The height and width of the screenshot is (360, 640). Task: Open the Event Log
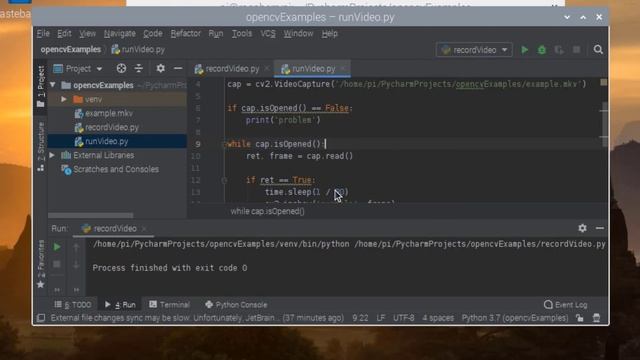(x=566, y=305)
